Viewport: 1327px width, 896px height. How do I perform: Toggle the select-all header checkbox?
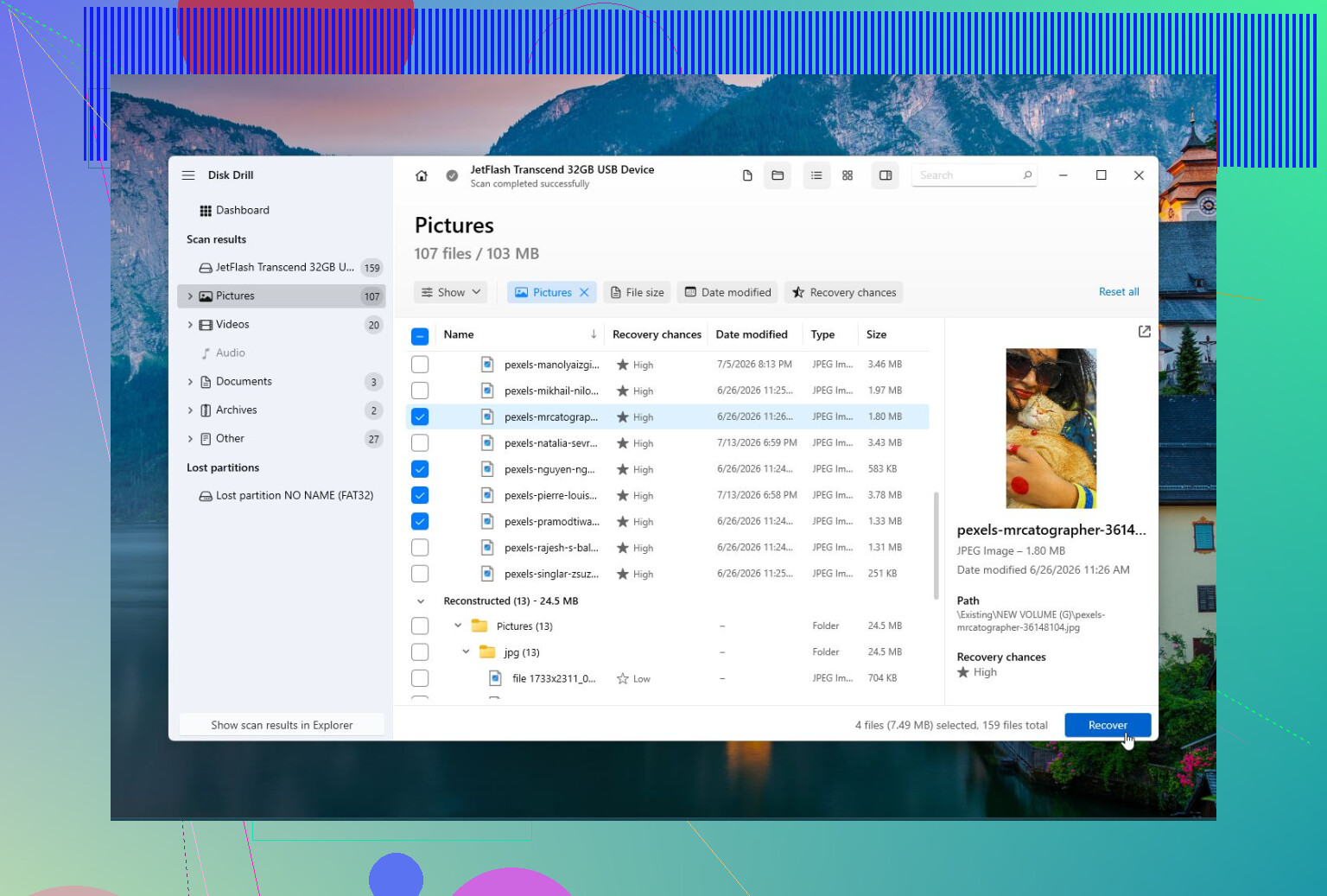(420, 336)
